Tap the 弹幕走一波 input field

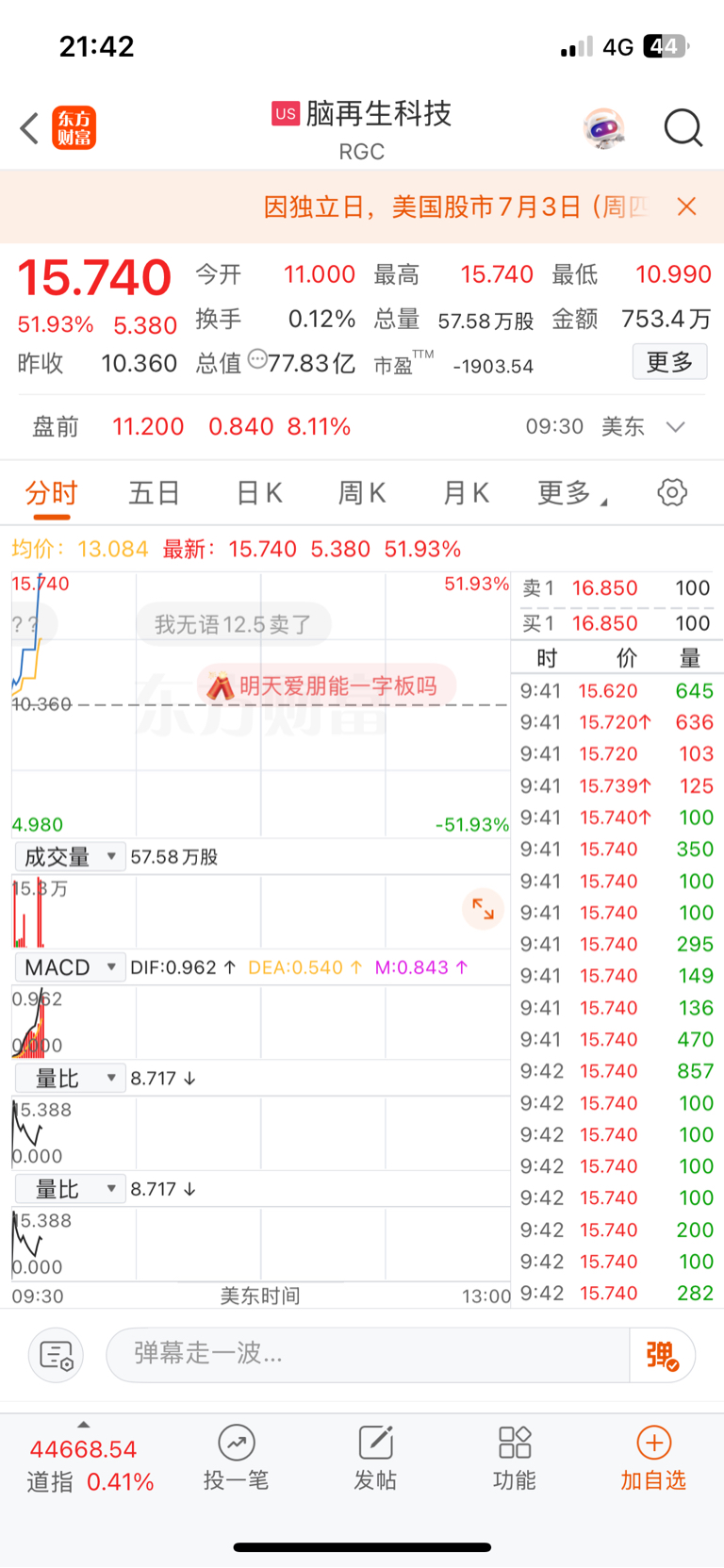point(368,1355)
